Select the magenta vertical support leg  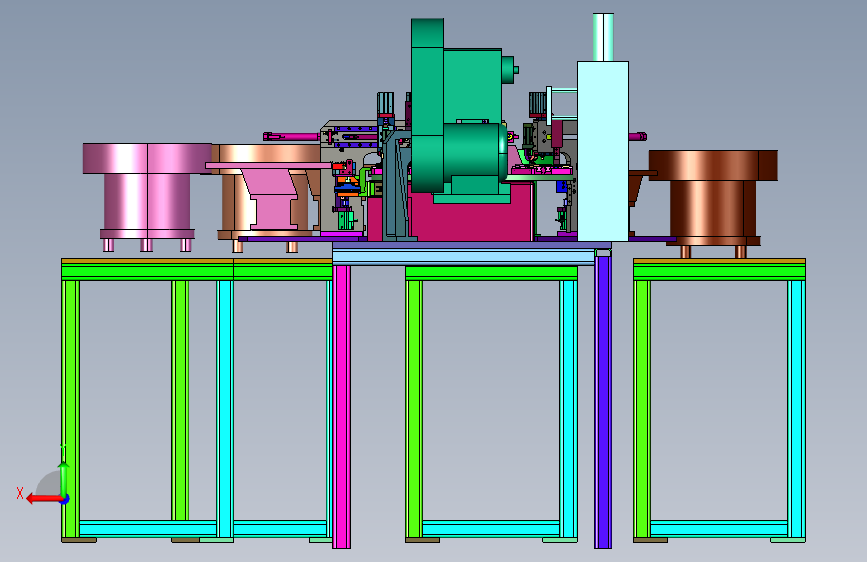coord(341,407)
